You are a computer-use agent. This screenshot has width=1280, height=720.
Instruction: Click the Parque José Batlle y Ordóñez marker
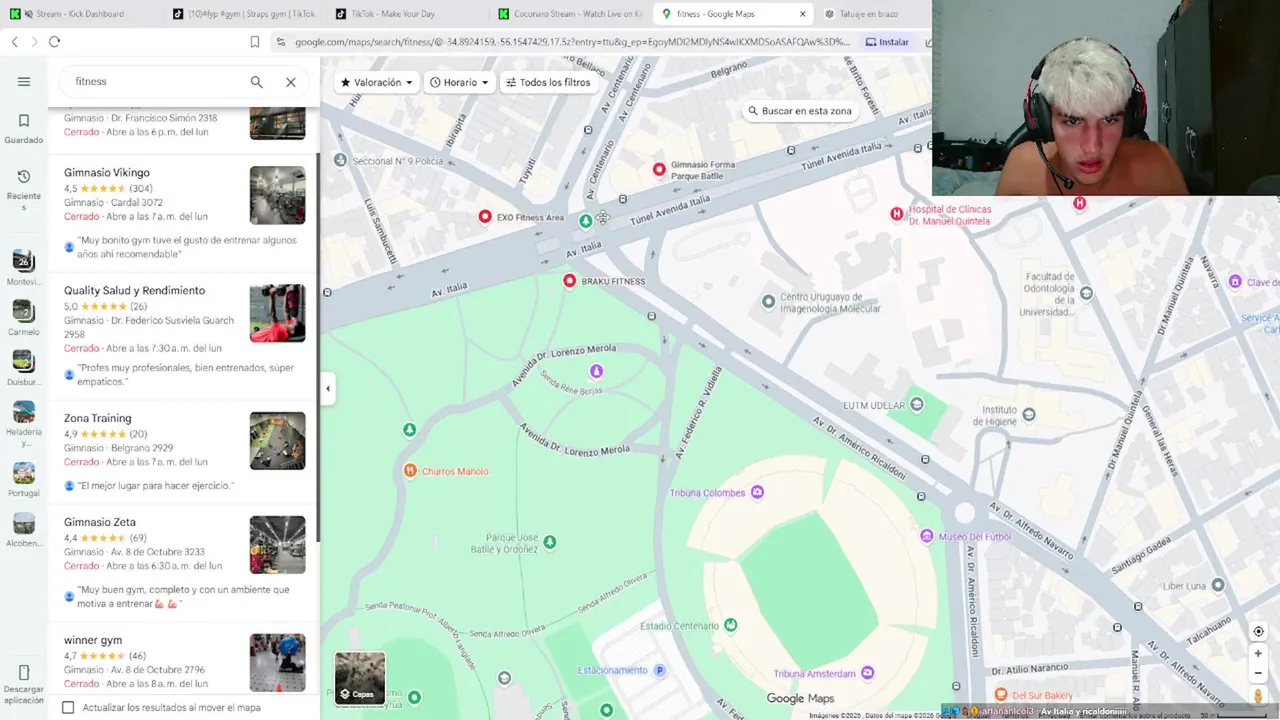(550, 542)
